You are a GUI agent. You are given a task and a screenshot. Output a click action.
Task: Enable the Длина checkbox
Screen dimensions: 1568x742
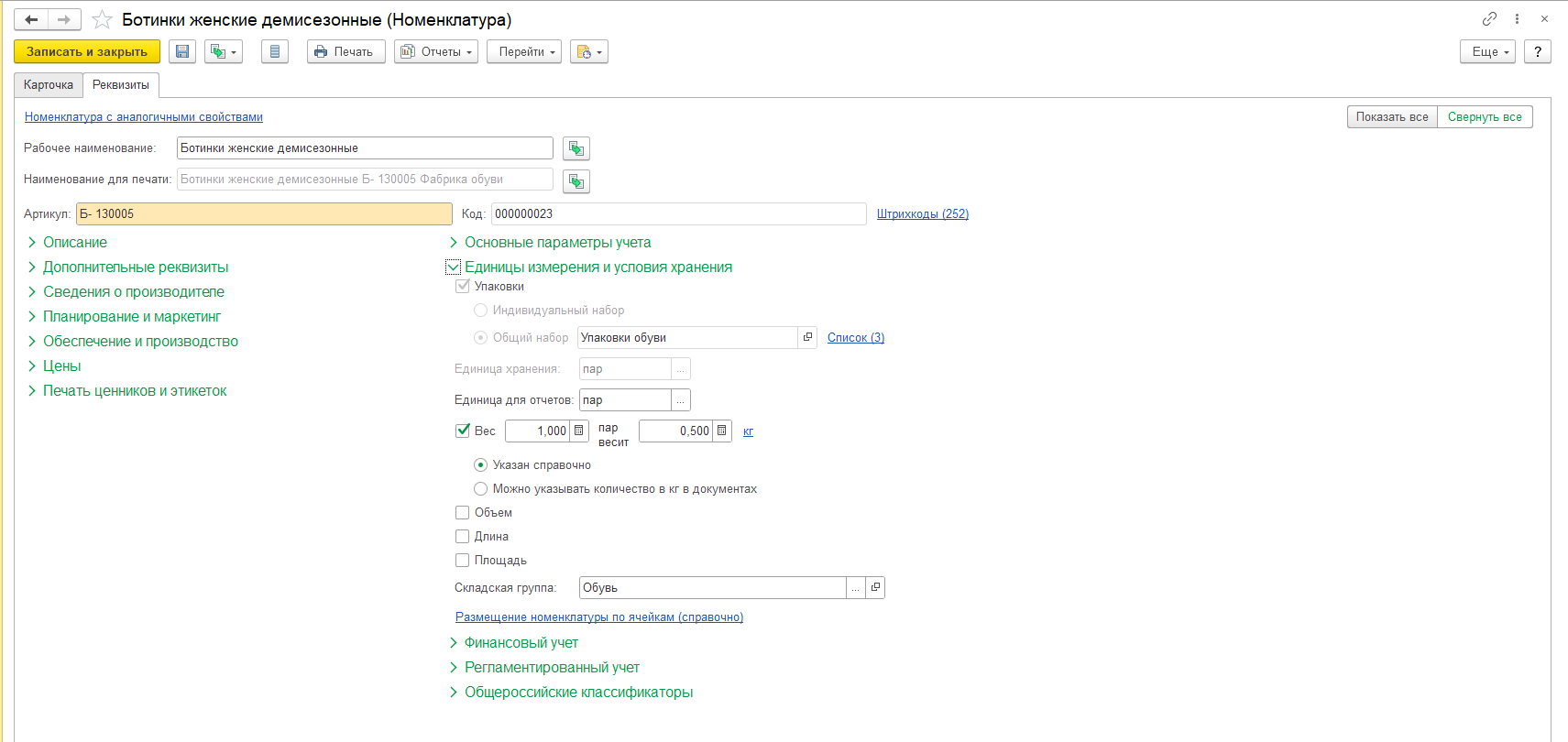pyautogui.click(x=463, y=537)
